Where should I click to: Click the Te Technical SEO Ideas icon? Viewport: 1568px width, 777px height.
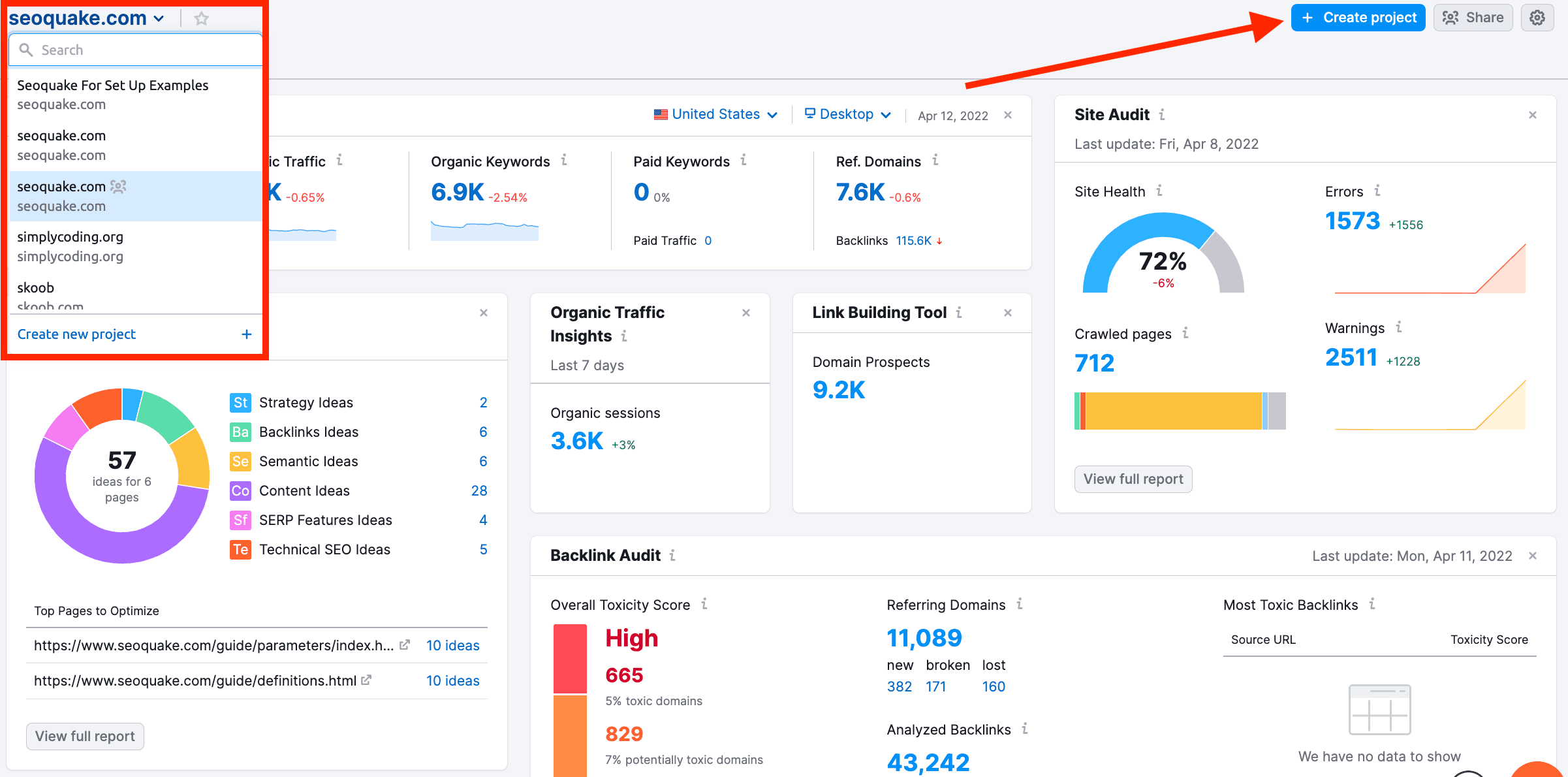coord(241,550)
